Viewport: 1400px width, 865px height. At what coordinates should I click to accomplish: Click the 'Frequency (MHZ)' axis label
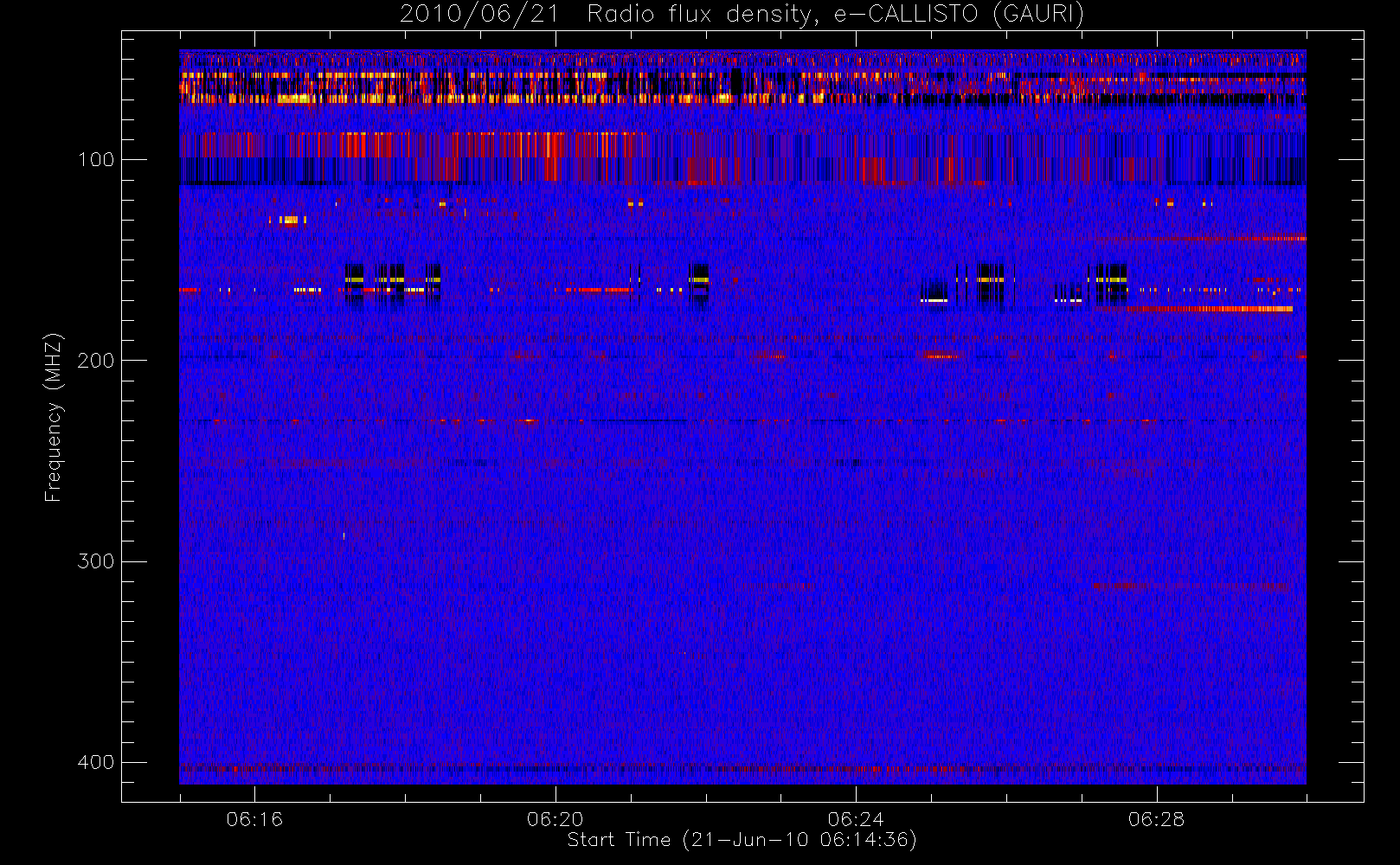click(x=54, y=417)
